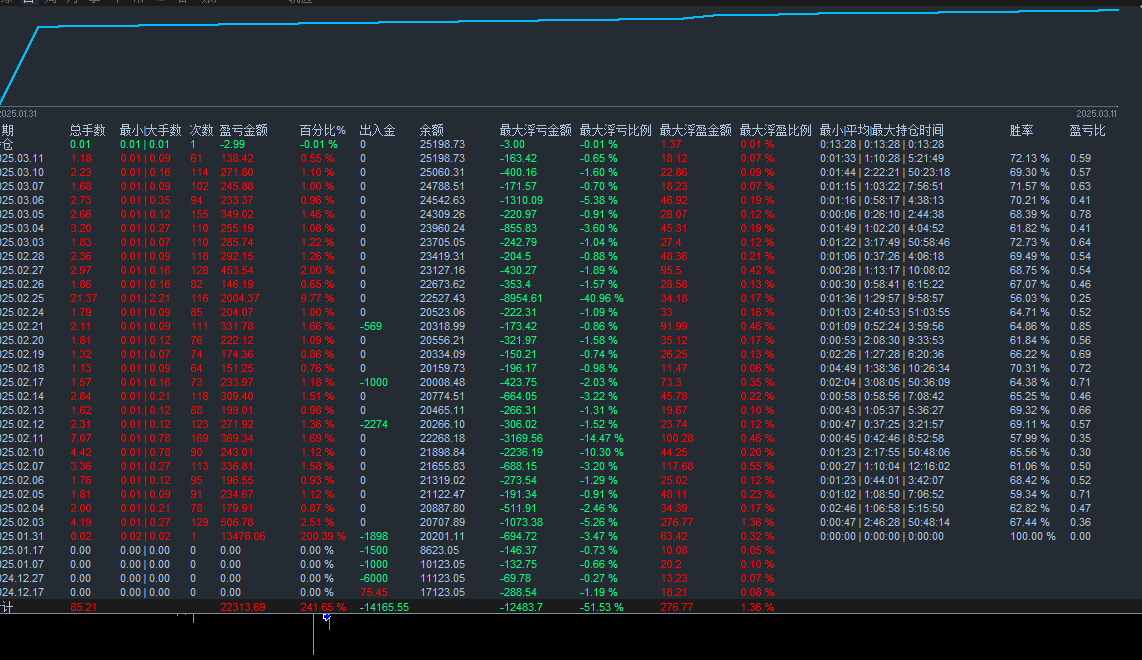Click the 次数 column header

(x=201, y=130)
